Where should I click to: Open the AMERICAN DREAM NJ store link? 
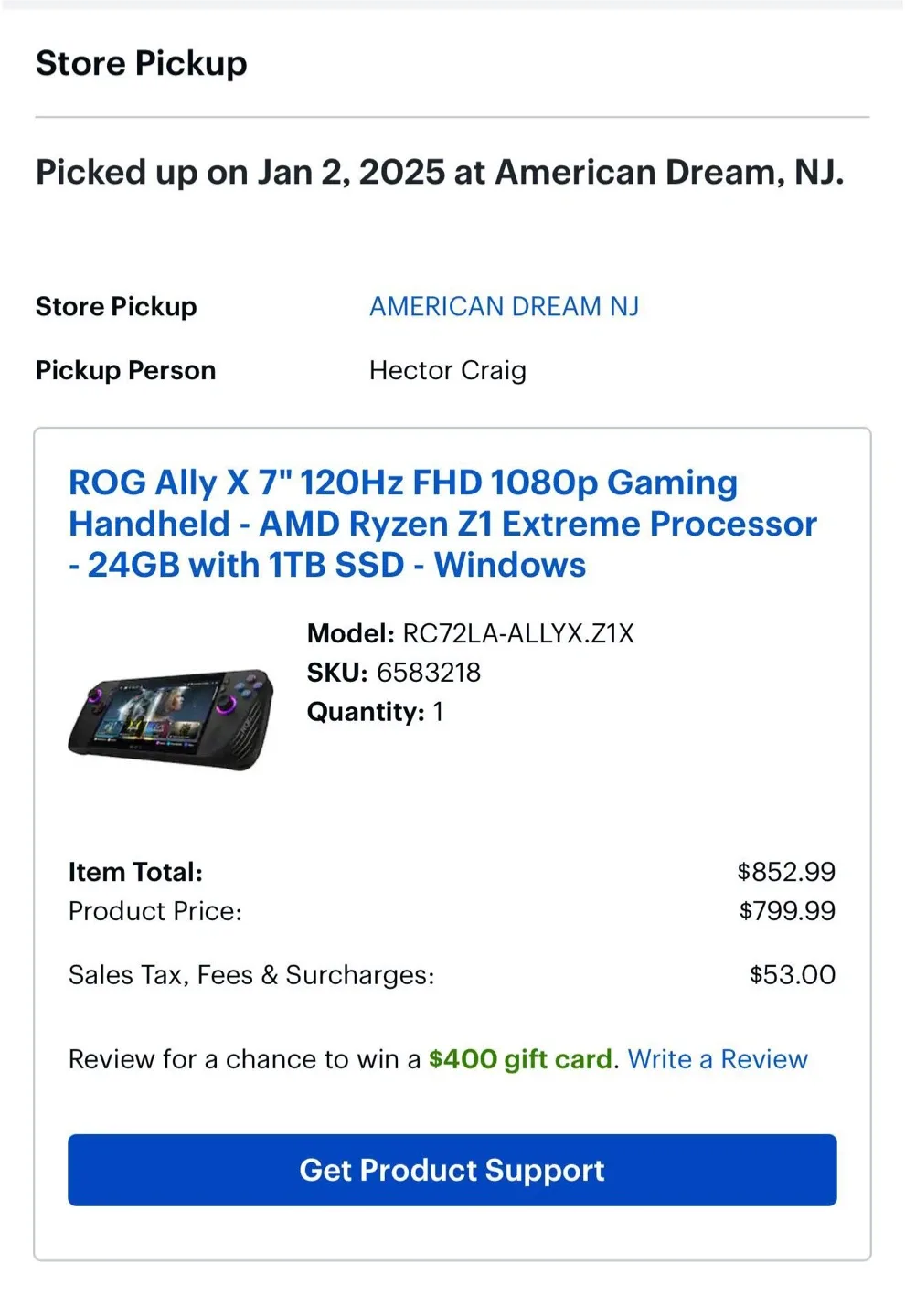tap(504, 306)
